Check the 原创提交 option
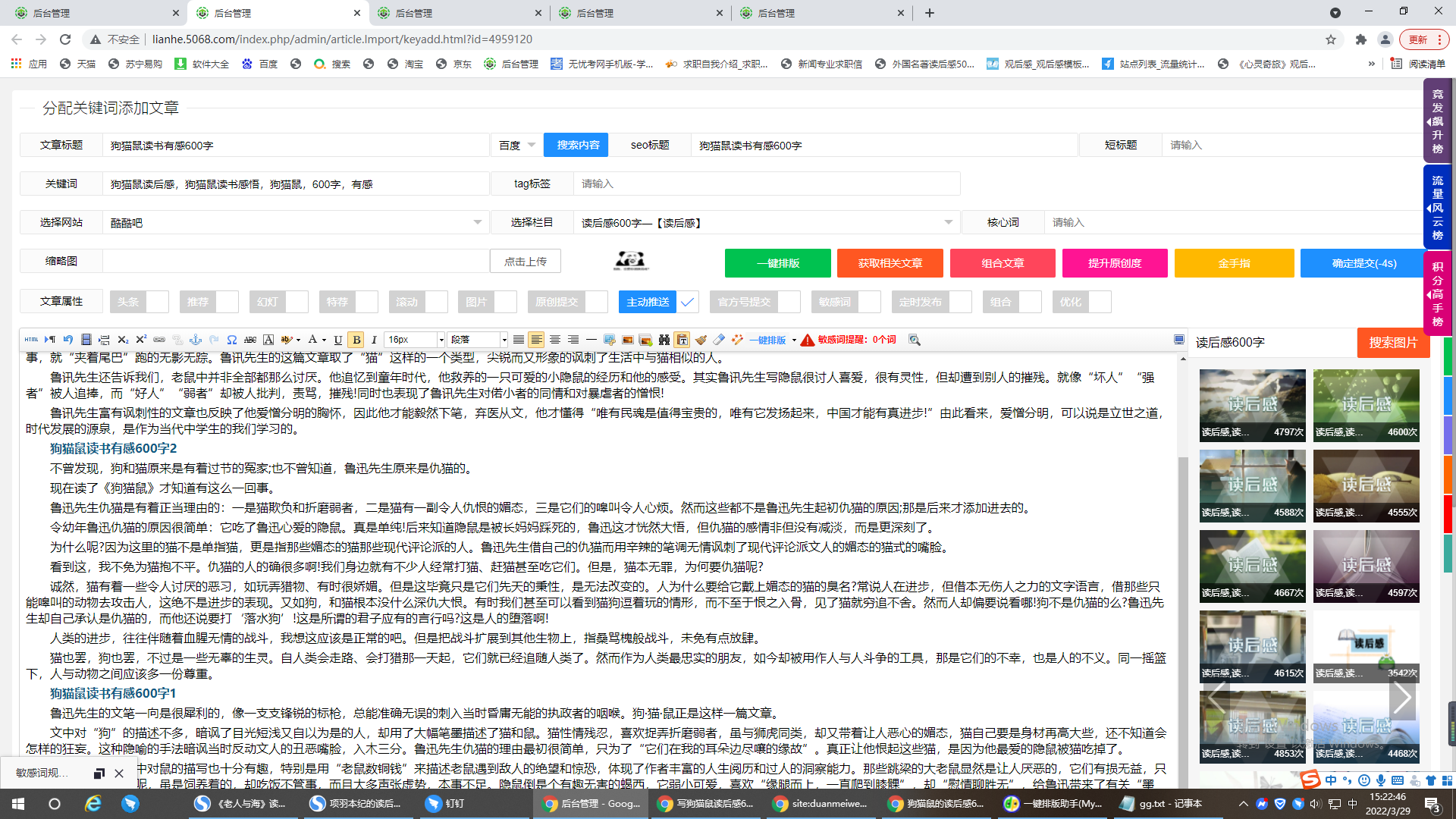This screenshot has height=819, width=1456. click(x=598, y=301)
